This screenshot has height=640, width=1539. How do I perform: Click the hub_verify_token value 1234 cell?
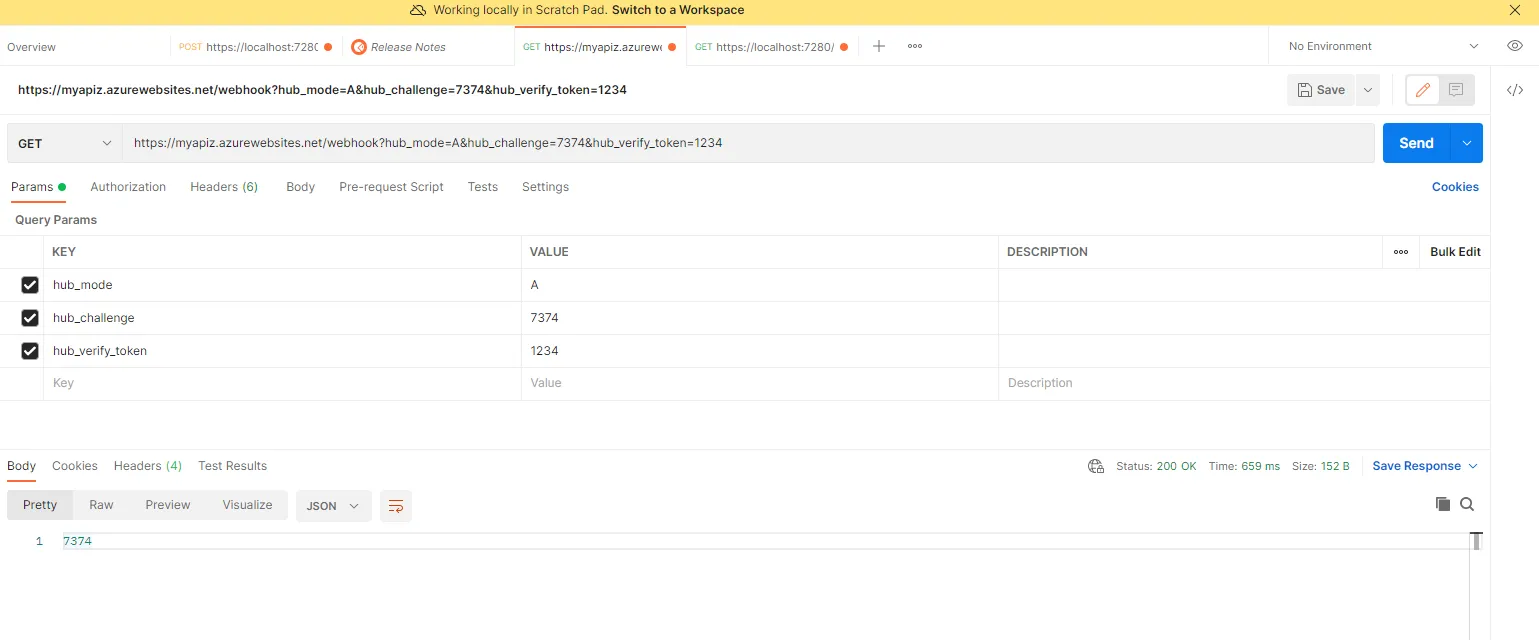point(760,351)
